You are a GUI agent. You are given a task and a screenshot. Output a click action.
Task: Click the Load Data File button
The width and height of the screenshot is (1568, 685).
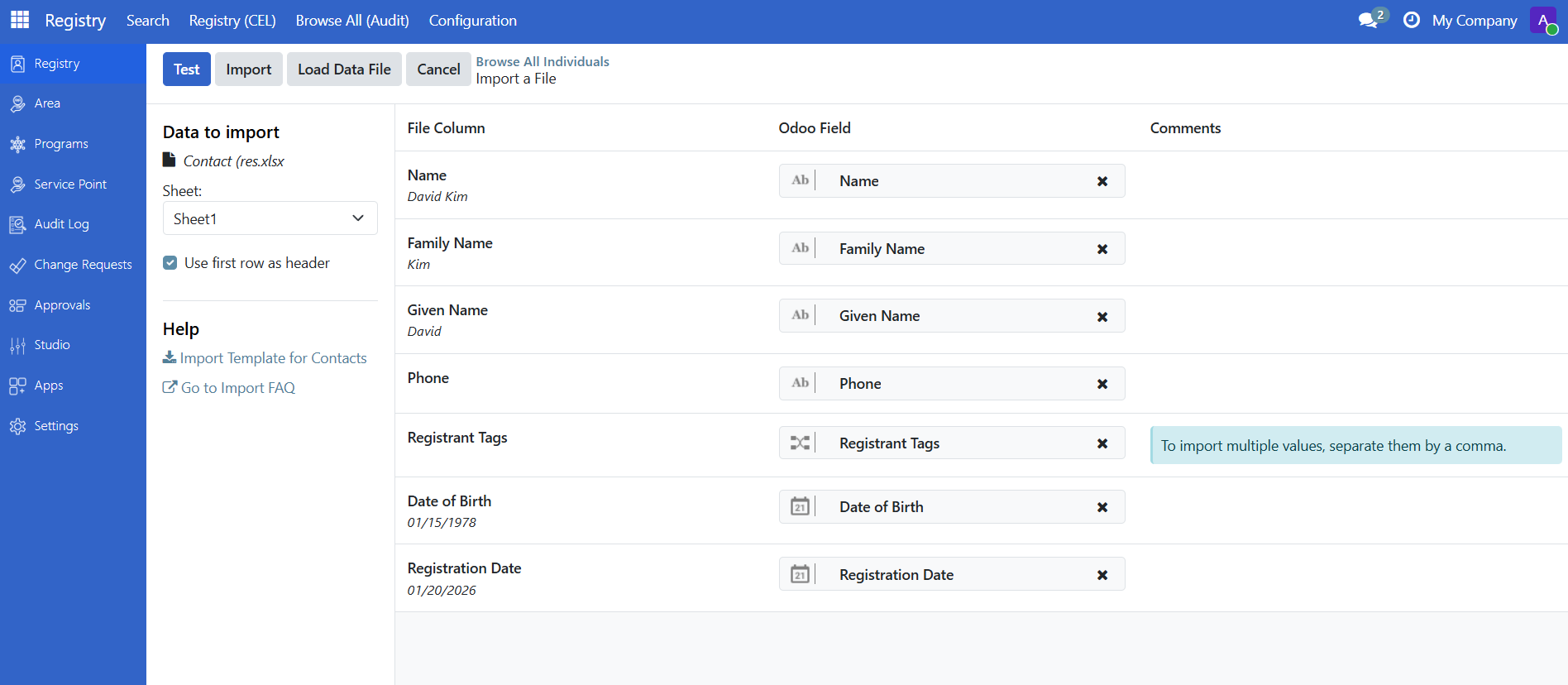coord(344,69)
